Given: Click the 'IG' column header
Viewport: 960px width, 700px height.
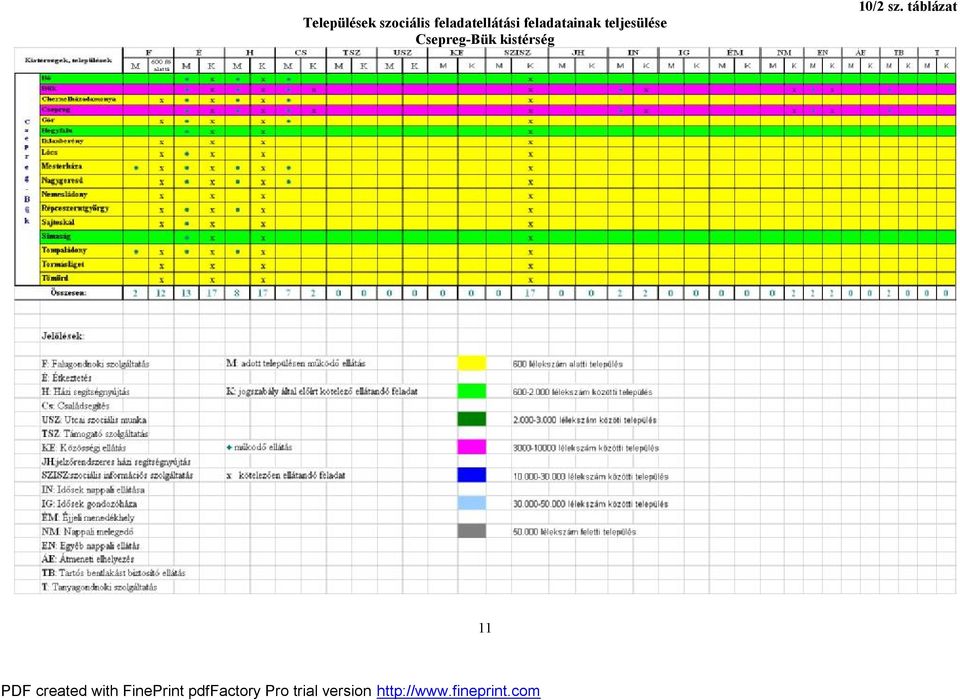Looking at the screenshot, I should click(684, 53).
